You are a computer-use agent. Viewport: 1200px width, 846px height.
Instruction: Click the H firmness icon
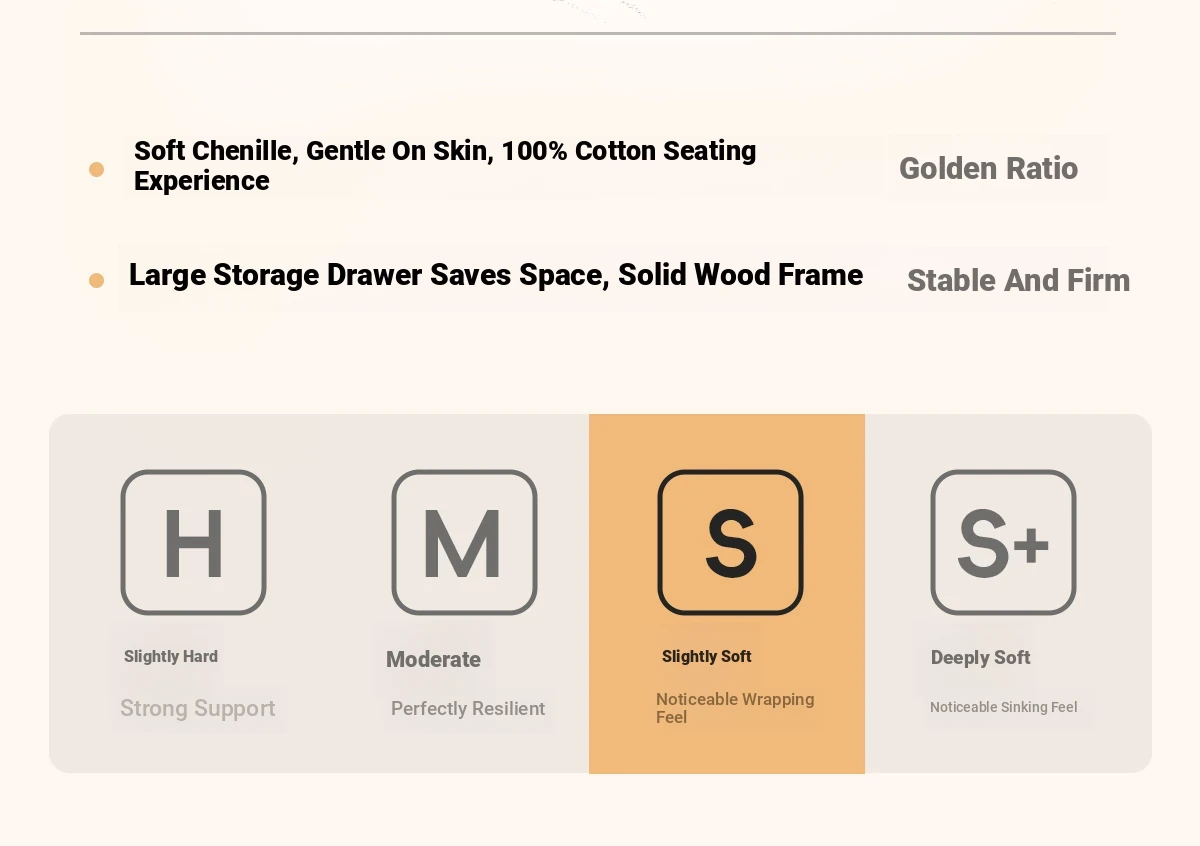coord(193,542)
